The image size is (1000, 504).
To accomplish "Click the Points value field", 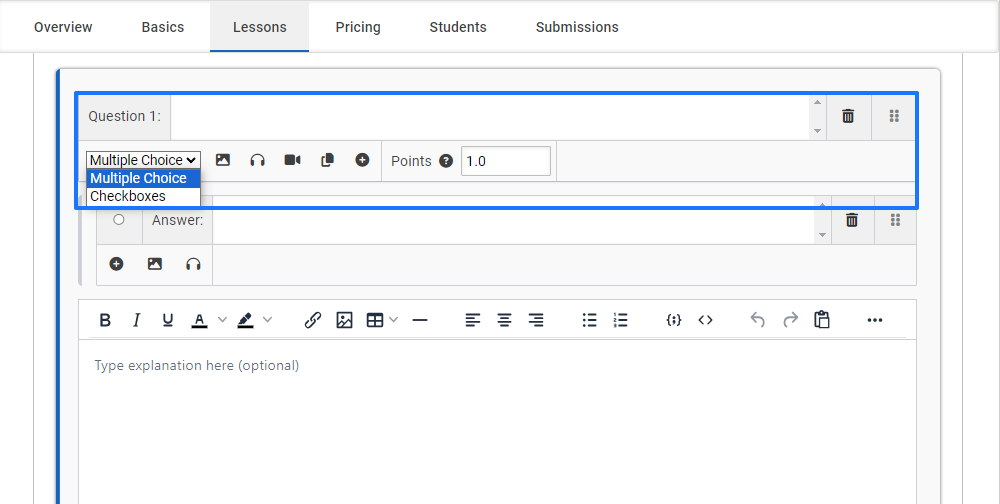I will point(506,161).
